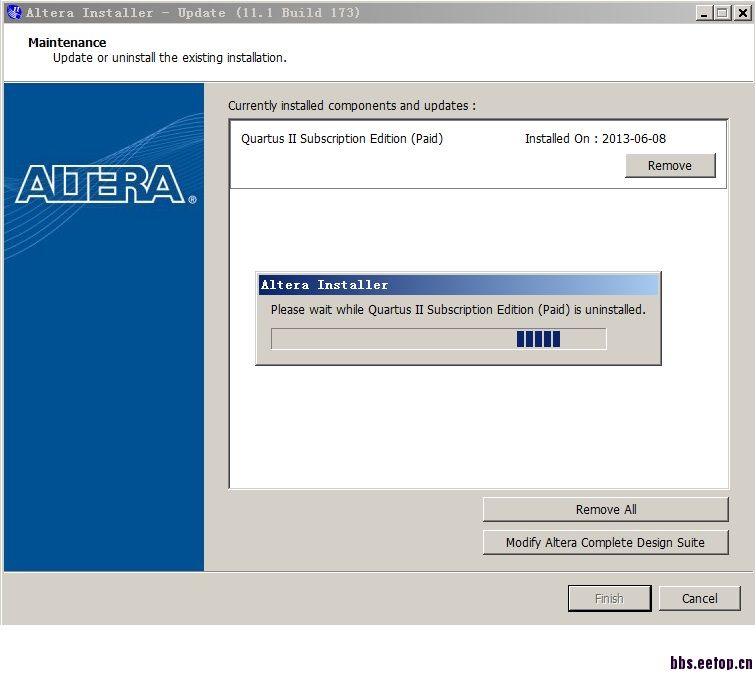Click the Maintenance heading
This screenshot has height=675, width=755.
click(x=67, y=42)
